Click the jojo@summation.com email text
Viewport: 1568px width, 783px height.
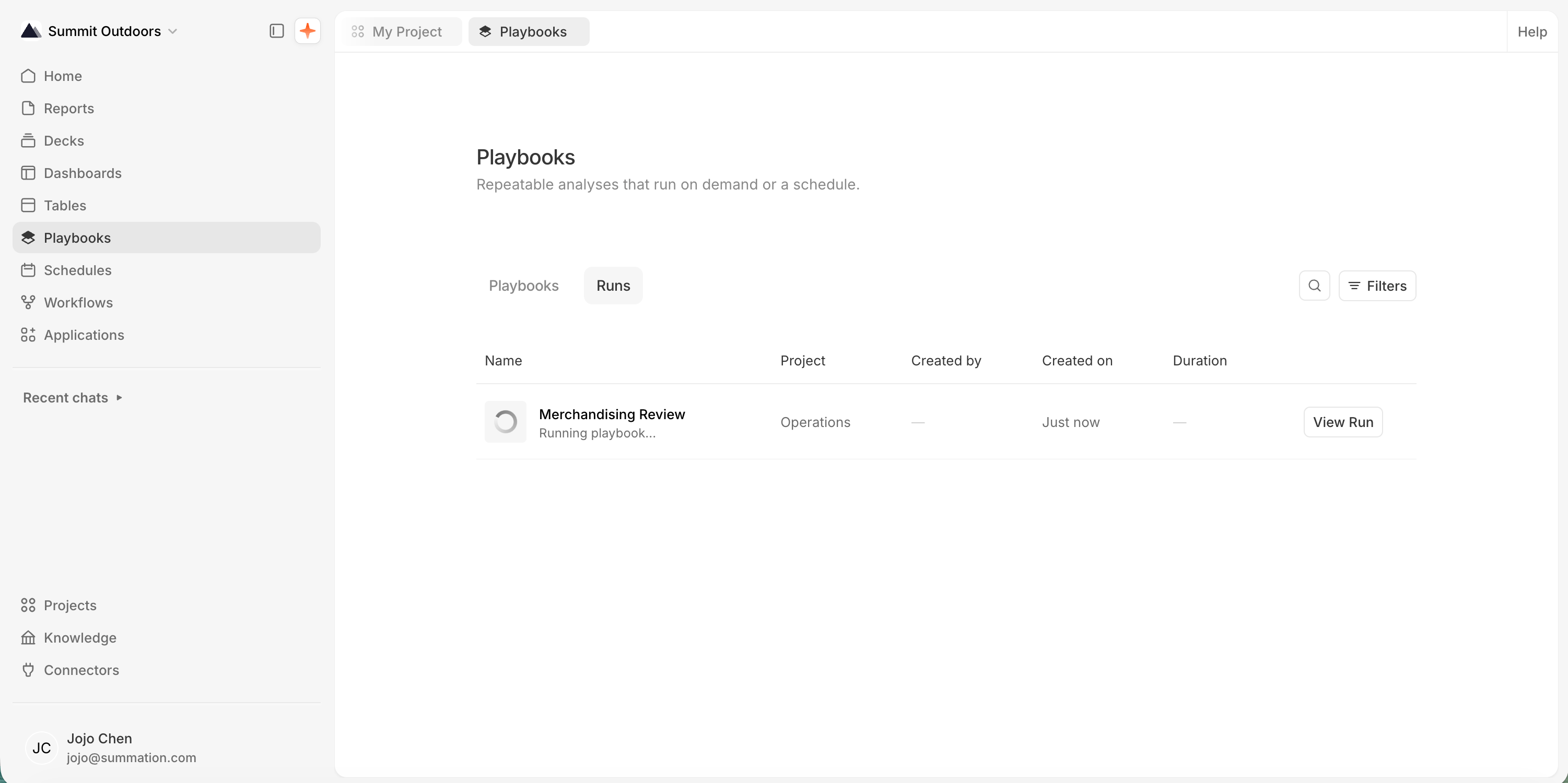pyautogui.click(x=132, y=757)
